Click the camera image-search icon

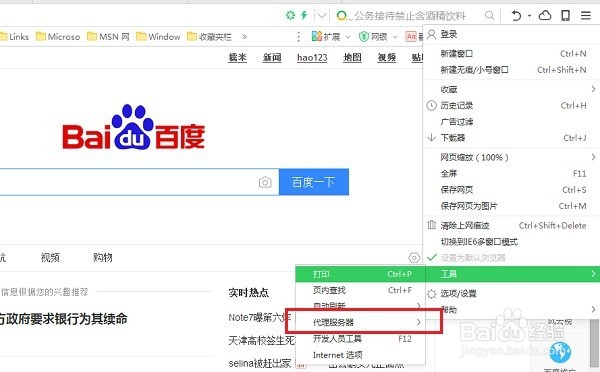(x=265, y=182)
